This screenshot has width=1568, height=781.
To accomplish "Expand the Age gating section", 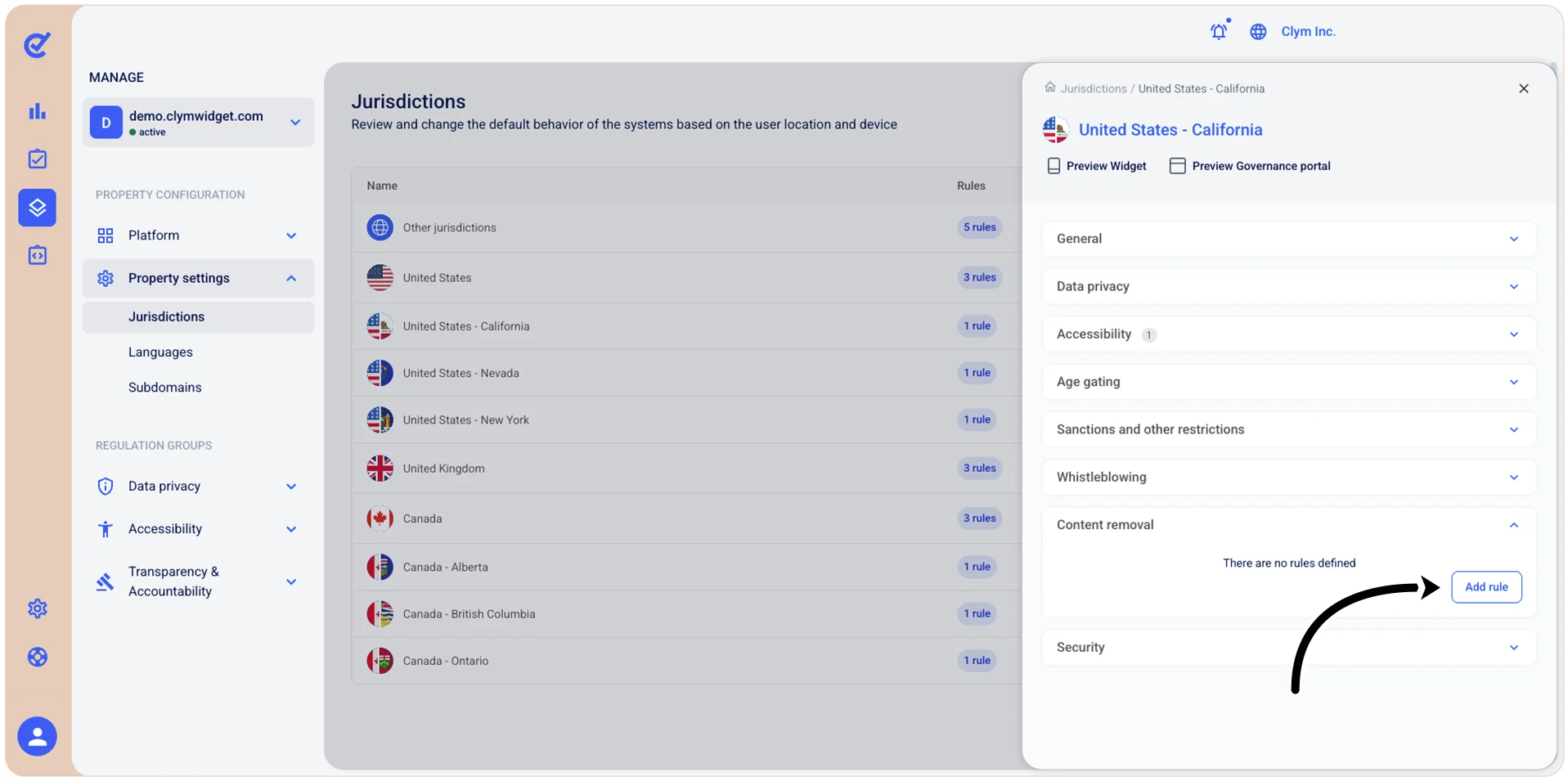I will coord(1288,382).
